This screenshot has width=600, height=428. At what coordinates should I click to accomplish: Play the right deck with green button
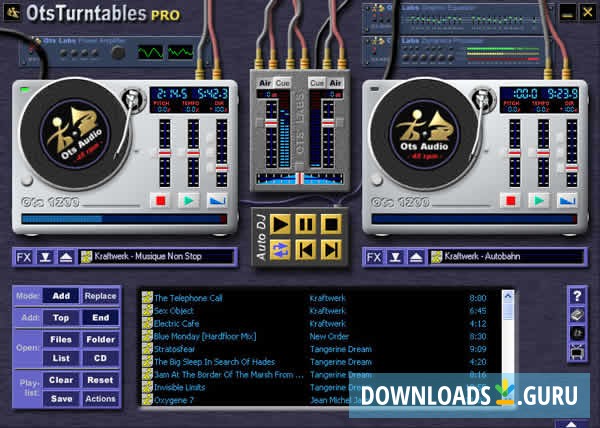(x=539, y=200)
